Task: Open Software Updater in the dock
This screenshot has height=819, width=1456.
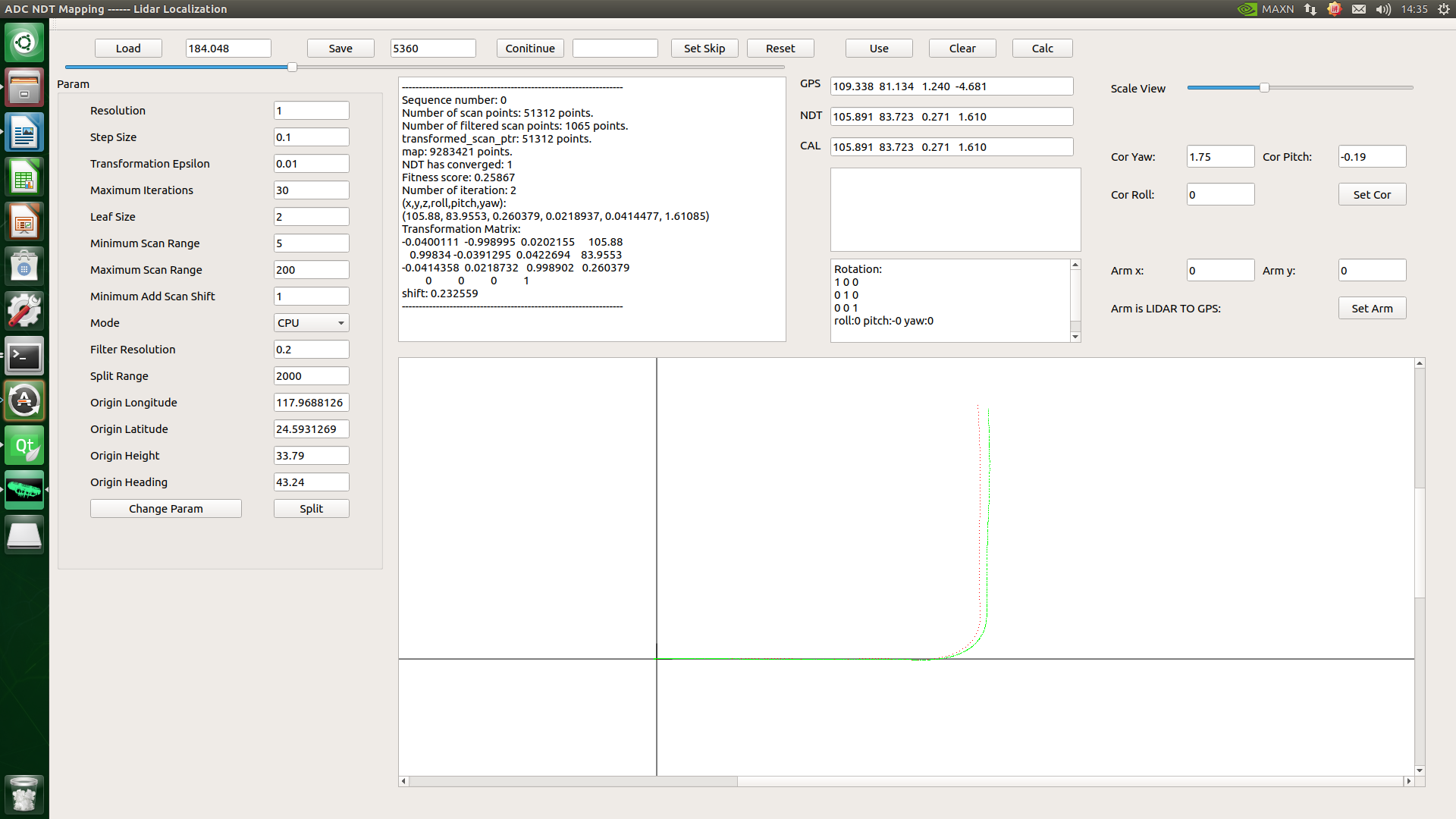Action: pyautogui.click(x=24, y=400)
